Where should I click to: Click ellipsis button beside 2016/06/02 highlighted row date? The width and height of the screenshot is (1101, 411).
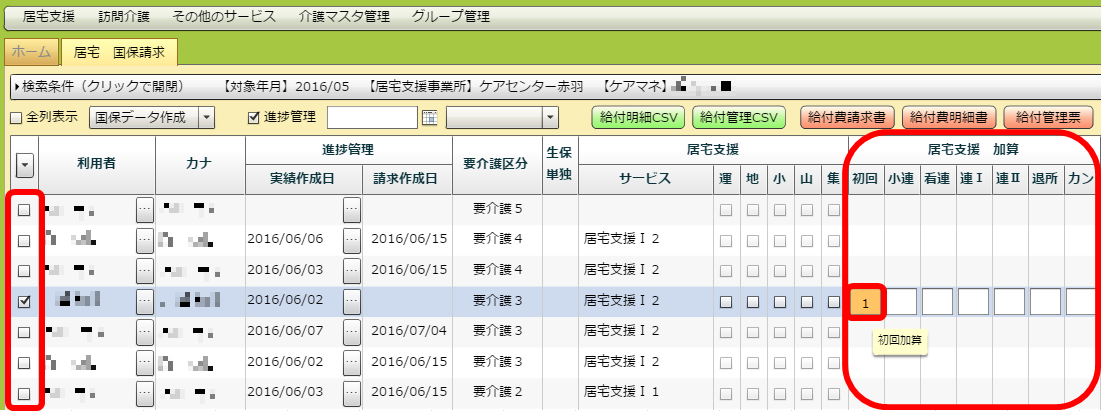coord(351,300)
